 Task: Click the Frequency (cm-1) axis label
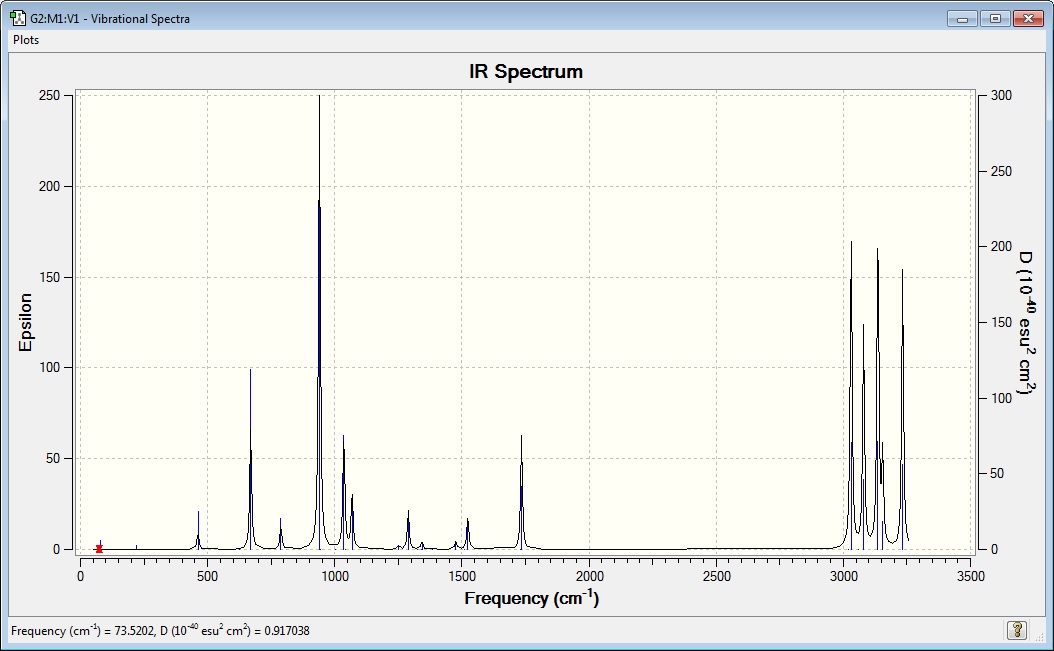click(531, 598)
